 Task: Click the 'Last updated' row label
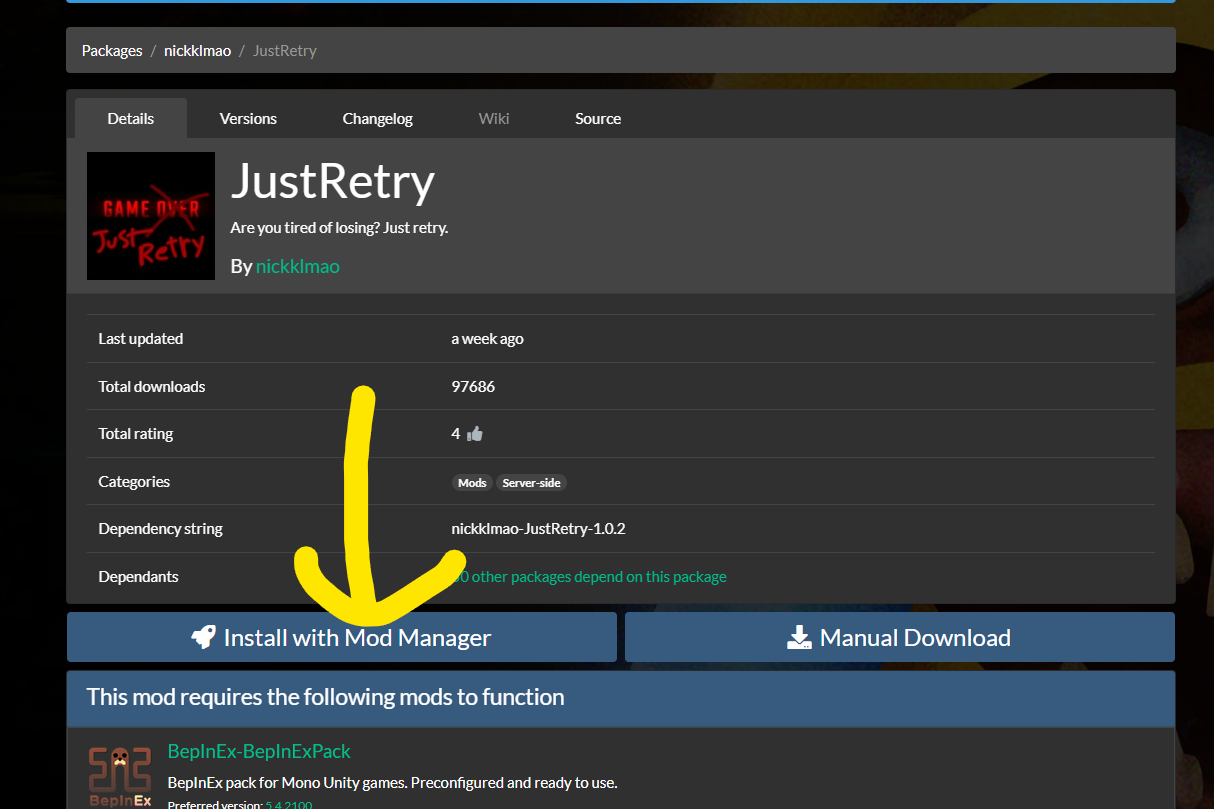tap(140, 339)
